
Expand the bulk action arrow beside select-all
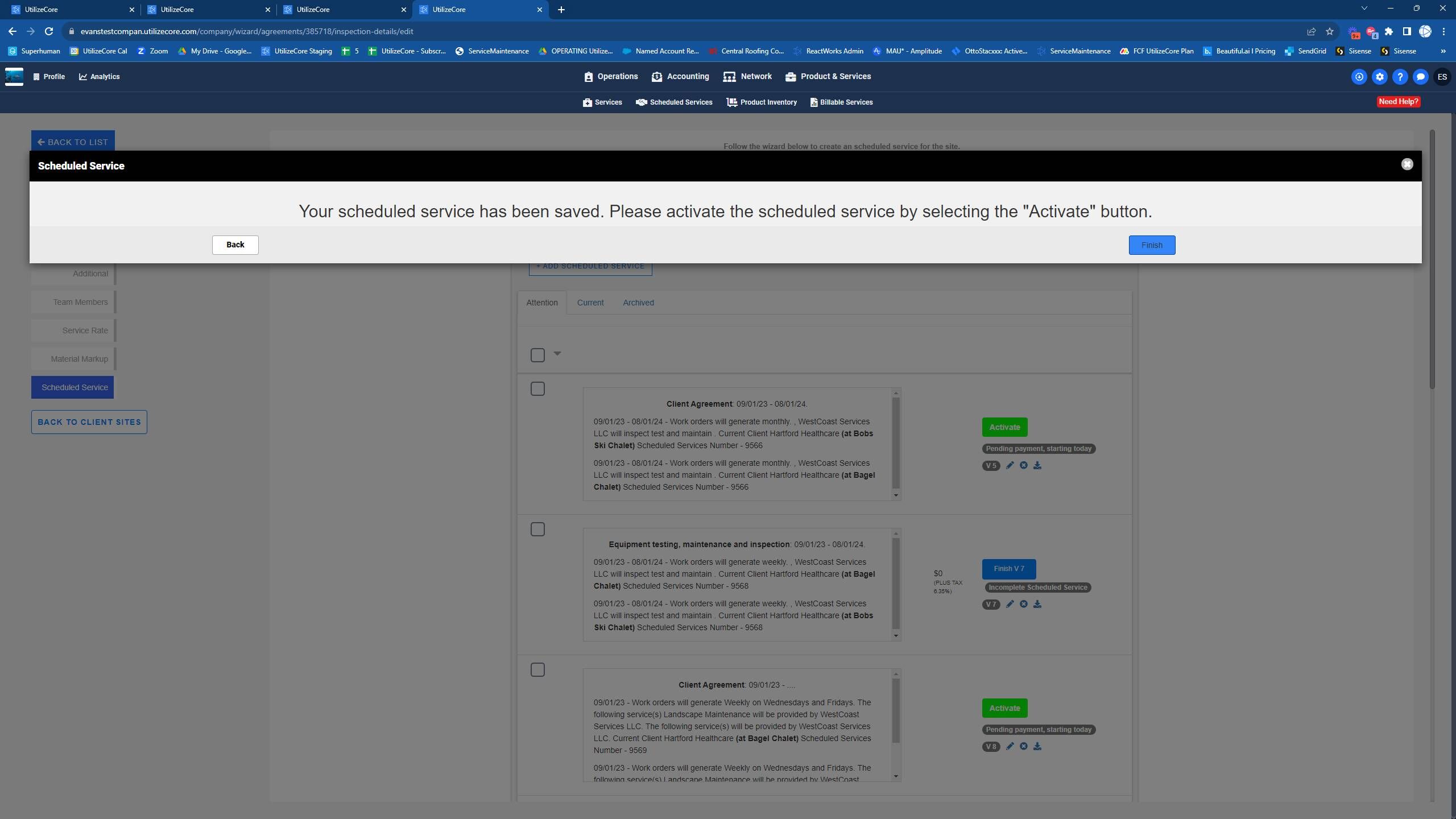point(557,354)
